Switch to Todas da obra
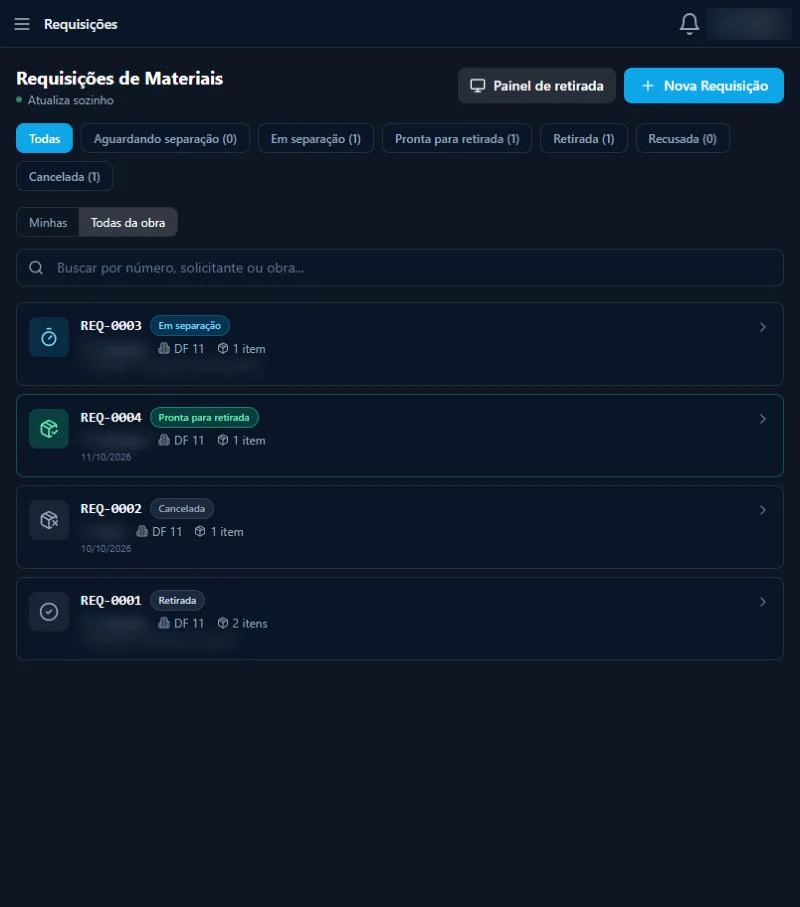This screenshot has width=800, height=907. point(128,222)
